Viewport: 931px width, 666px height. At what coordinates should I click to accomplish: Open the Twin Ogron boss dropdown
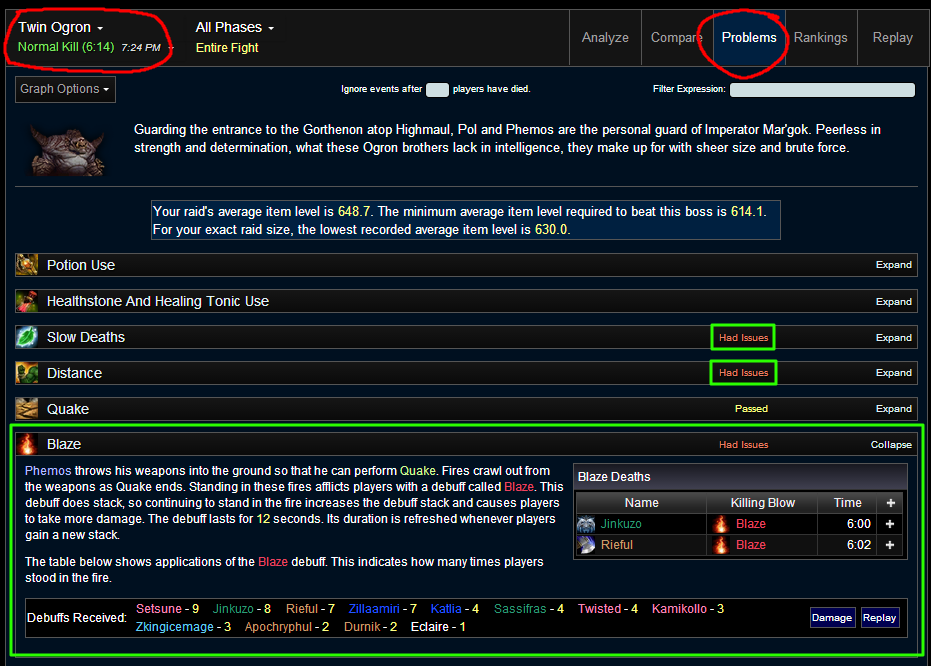pyautogui.click(x=61, y=27)
